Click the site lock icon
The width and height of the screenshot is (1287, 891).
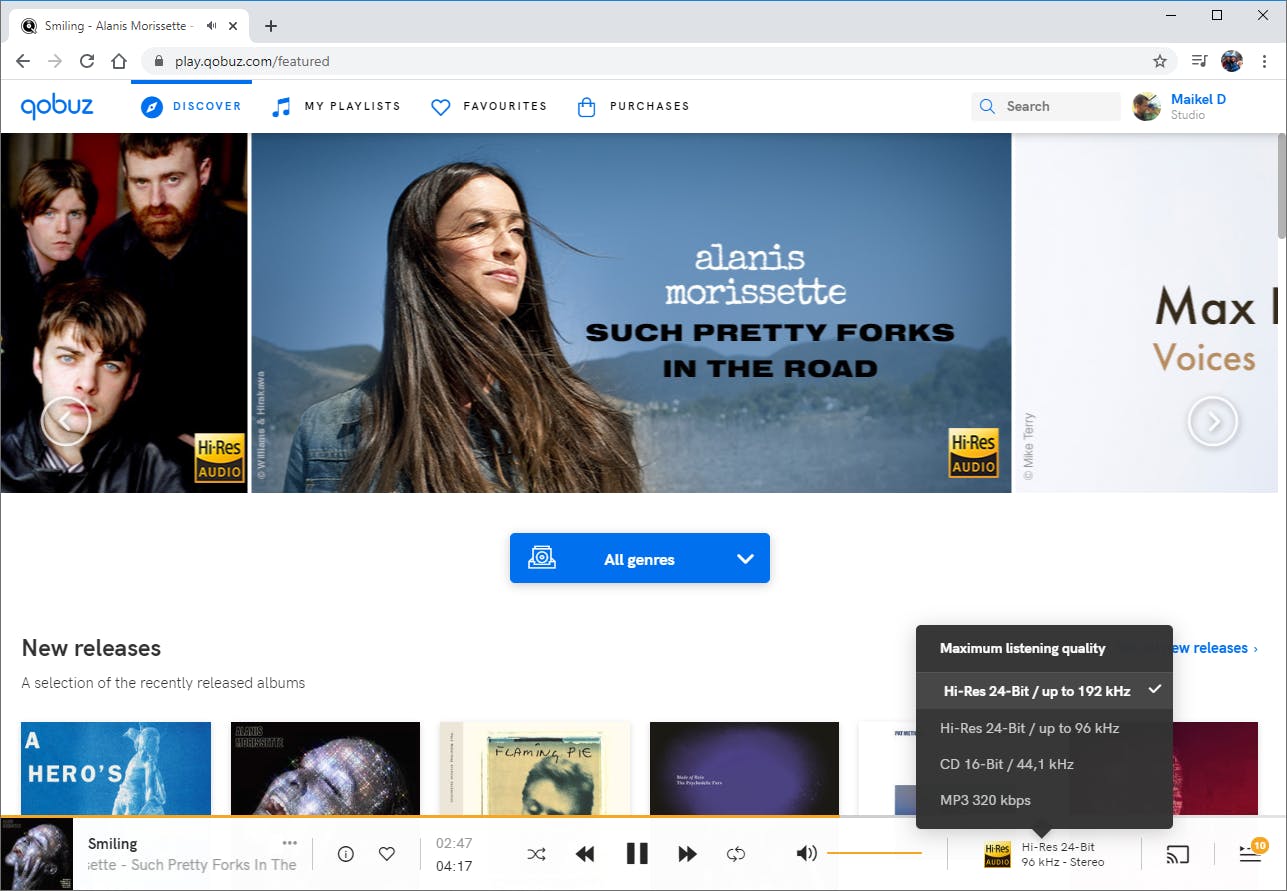pyautogui.click(x=158, y=61)
